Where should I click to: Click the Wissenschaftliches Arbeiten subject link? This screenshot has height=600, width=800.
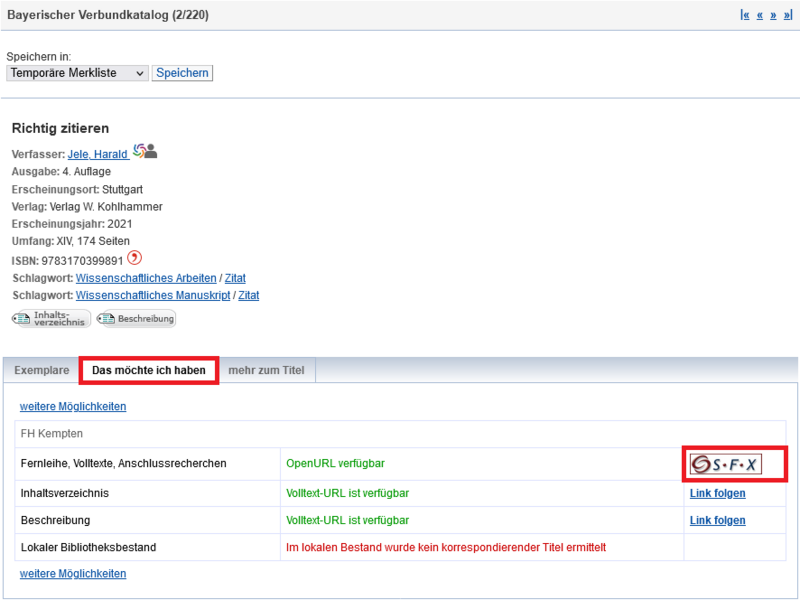click(x=146, y=278)
